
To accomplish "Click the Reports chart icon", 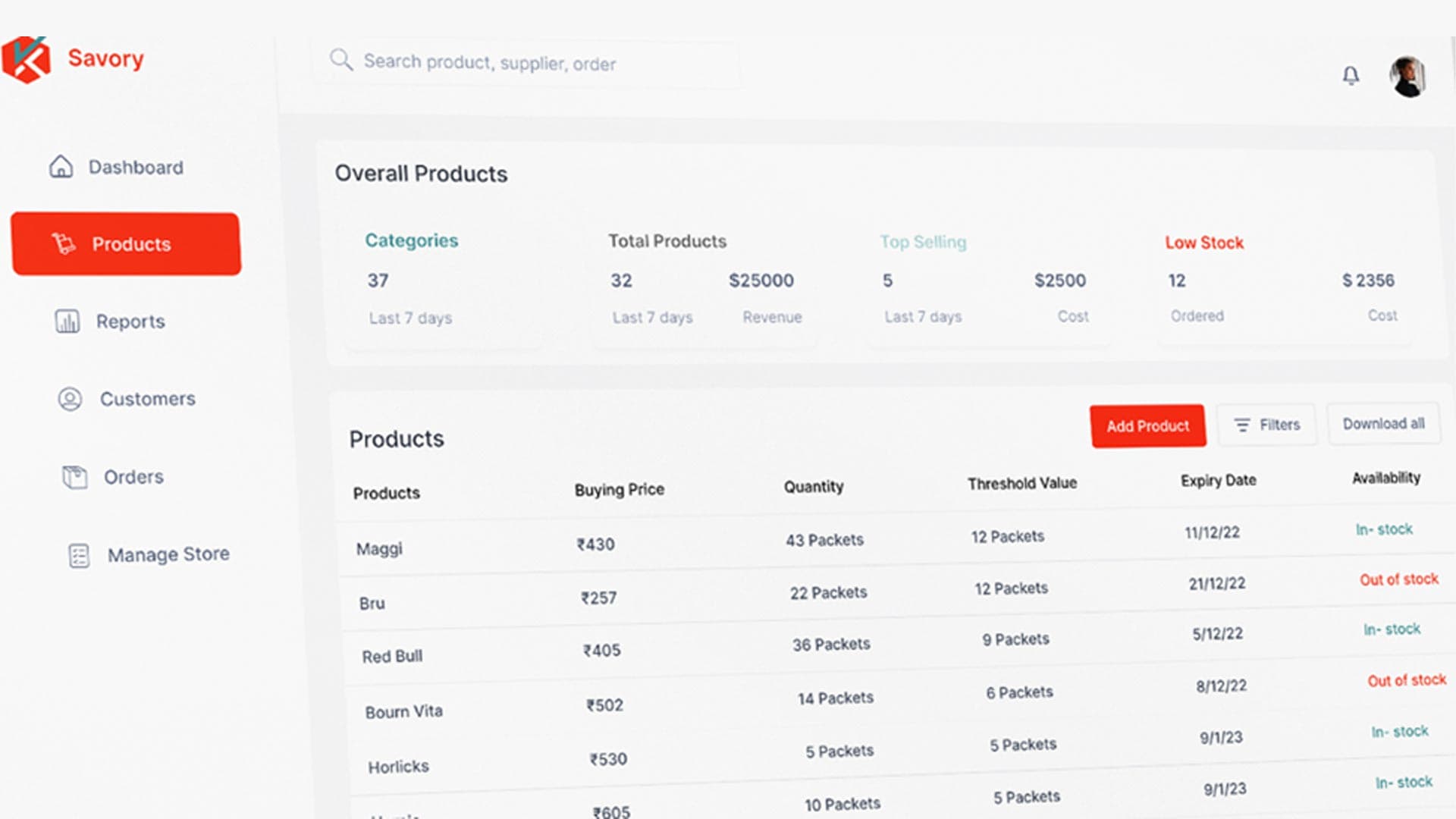I will pyautogui.click(x=67, y=321).
